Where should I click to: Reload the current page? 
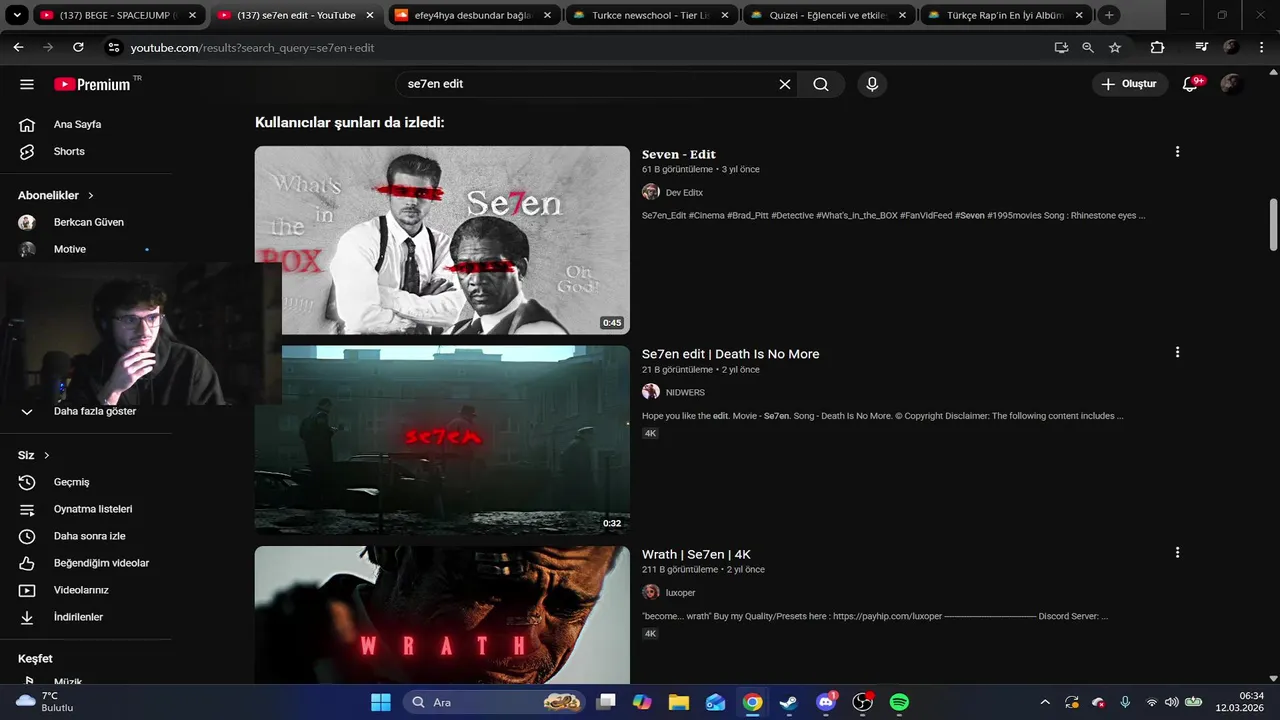click(78, 47)
